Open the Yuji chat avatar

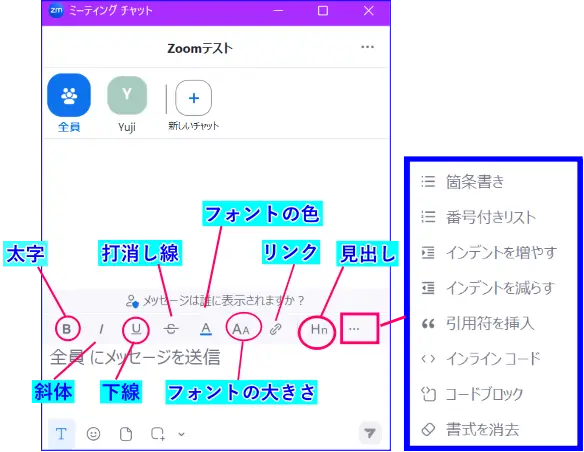[x=127, y=95]
